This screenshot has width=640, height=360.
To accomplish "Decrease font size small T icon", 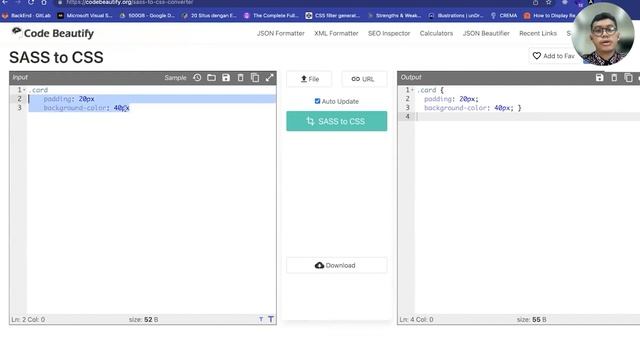I will [261, 320].
